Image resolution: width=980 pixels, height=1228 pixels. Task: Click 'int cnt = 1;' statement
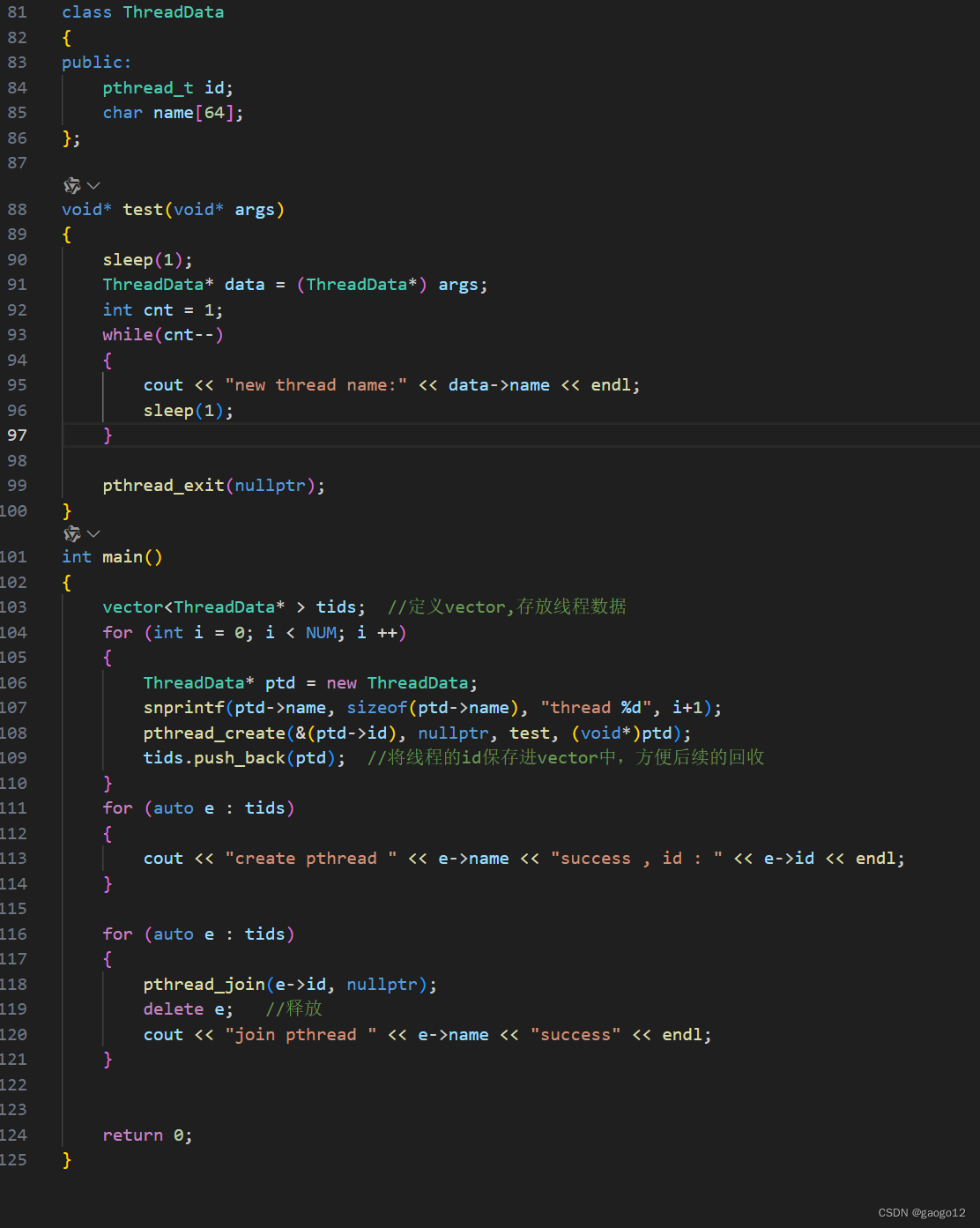pyautogui.click(x=163, y=310)
